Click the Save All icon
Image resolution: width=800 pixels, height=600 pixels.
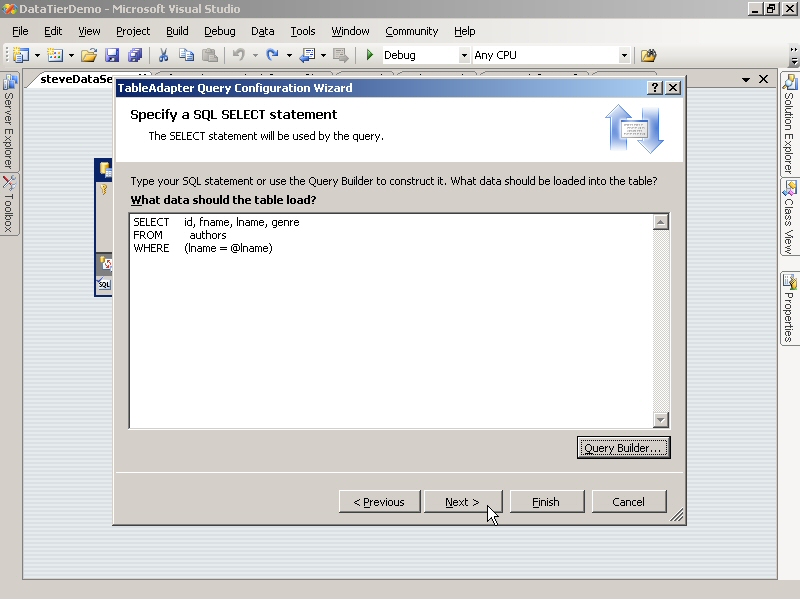[135, 55]
